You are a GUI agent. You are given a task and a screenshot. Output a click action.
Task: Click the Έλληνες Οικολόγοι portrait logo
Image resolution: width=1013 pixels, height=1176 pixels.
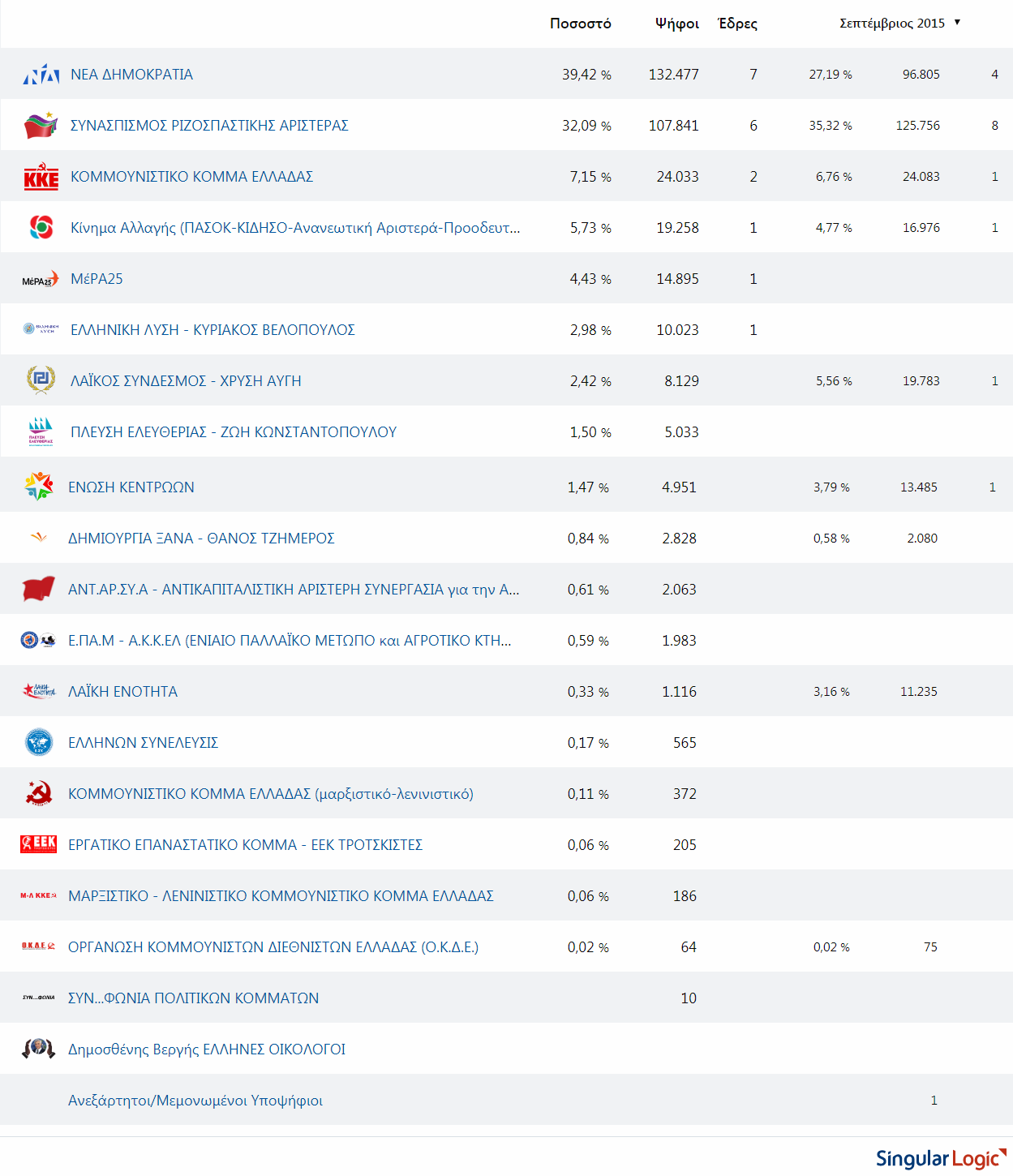pyautogui.click(x=39, y=1049)
